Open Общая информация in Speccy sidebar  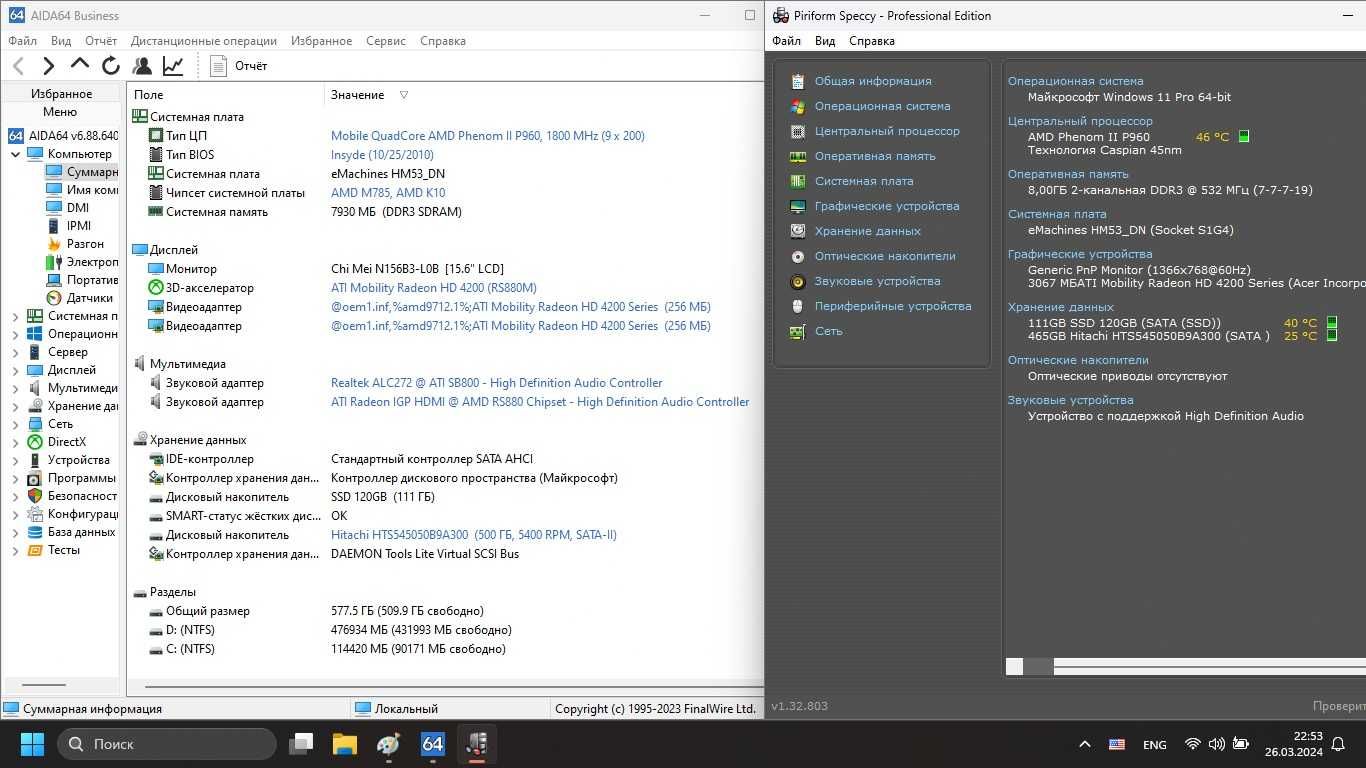click(x=872, y=81)
